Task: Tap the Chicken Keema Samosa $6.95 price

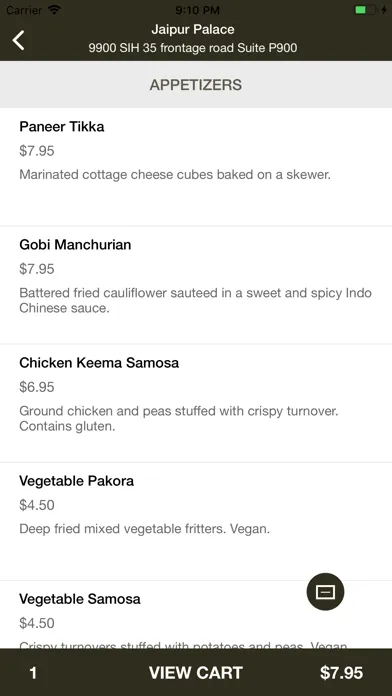Action: point(37,387)
